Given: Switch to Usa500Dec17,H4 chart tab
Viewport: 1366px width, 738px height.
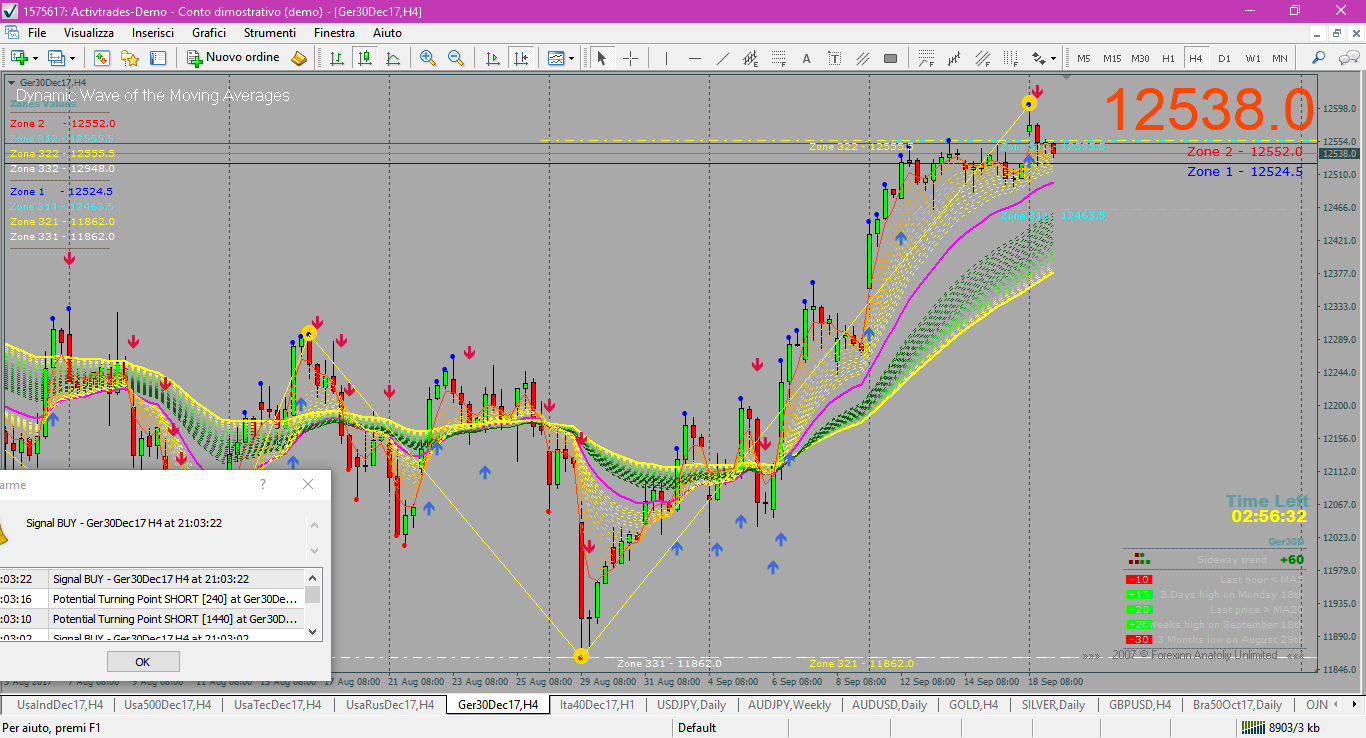Looking at the screenshot, I should (x=167, y=705).
